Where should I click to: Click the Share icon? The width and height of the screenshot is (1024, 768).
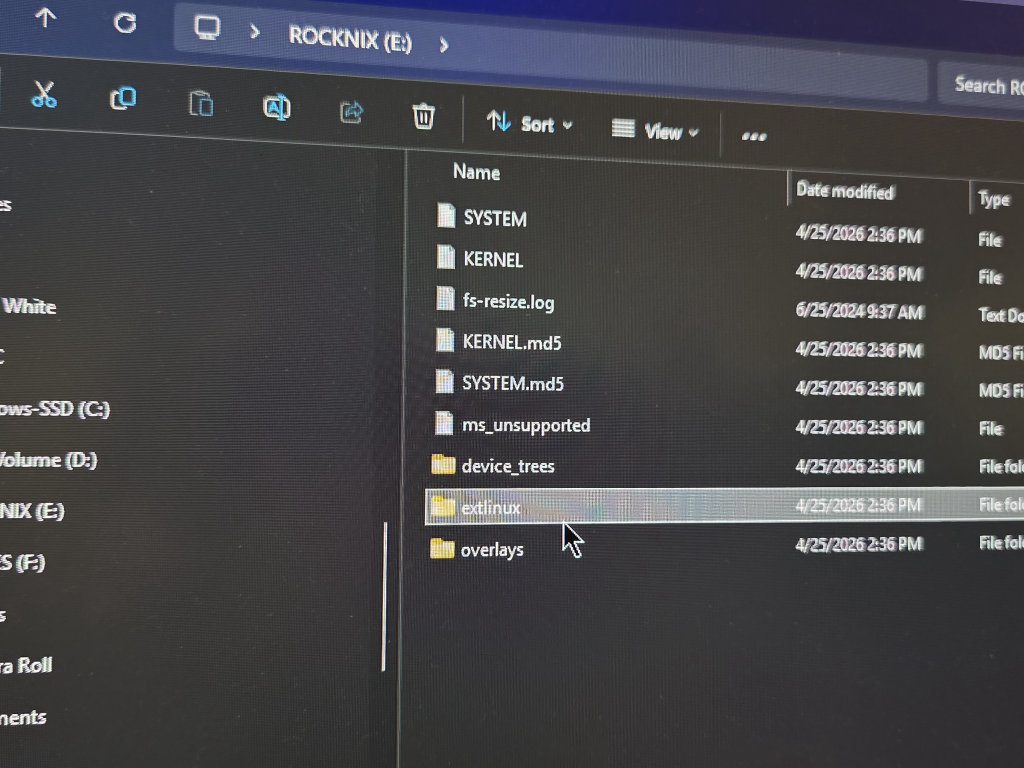351,112
